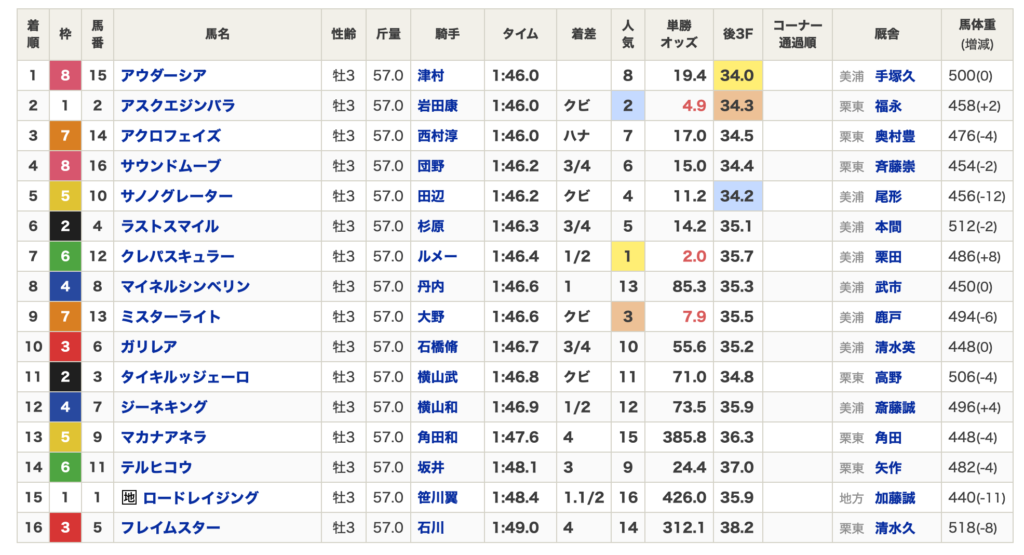
Task: Click the 人気 column header
Action: (x=627, y=34)
